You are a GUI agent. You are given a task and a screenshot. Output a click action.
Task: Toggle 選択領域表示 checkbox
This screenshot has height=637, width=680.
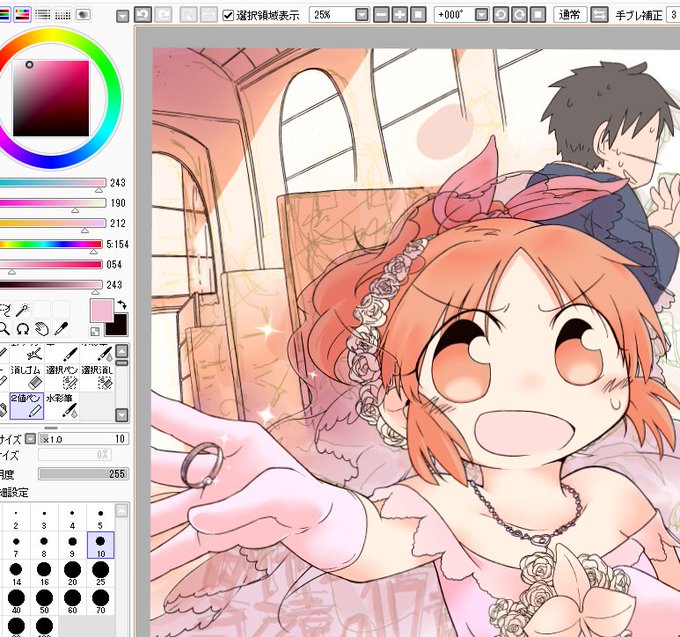[228, 16]
